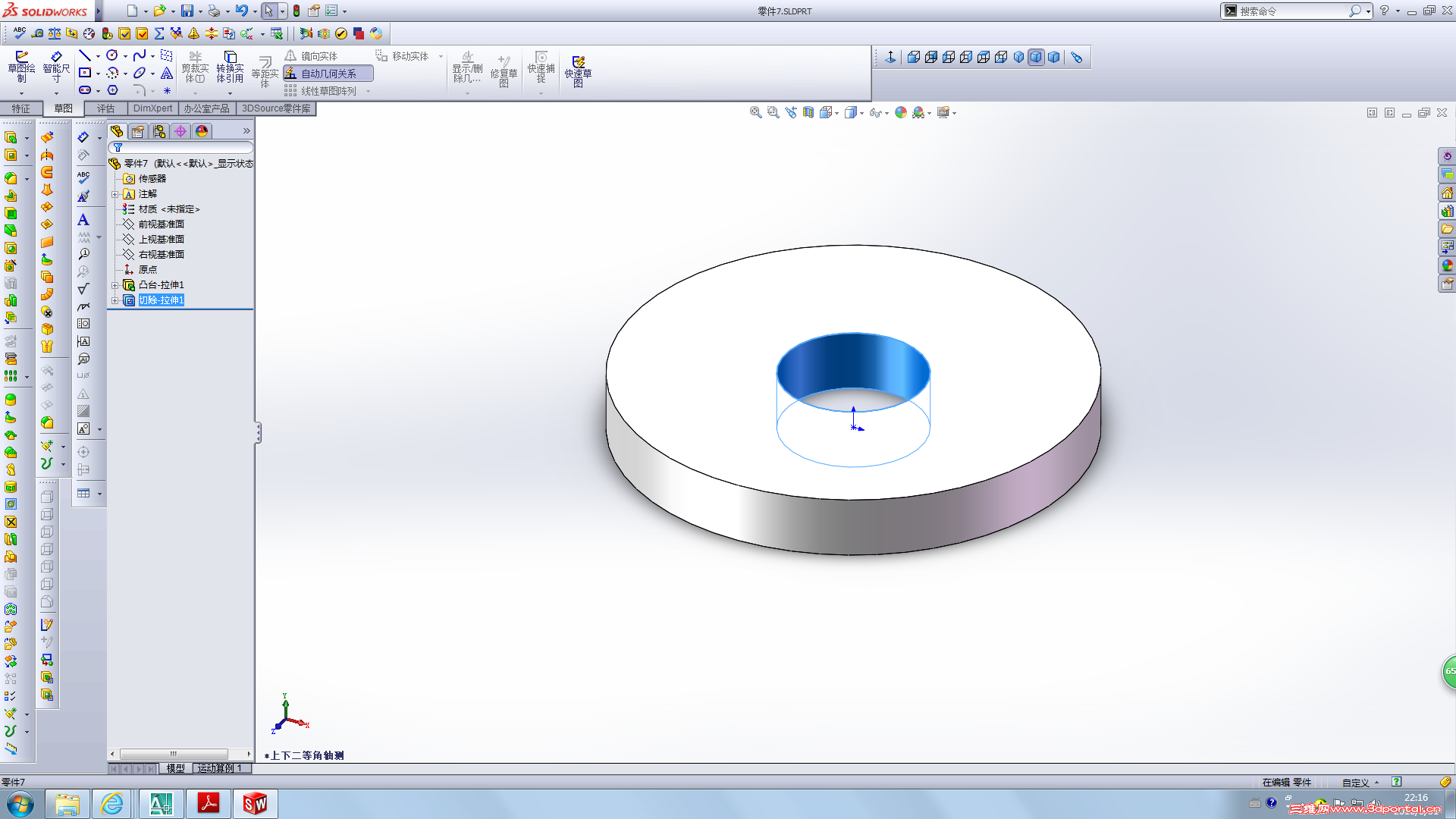This screenshot has width=1456, height=819.
Task: Switch to the DimXpert tab
Action: click(152, 108)
